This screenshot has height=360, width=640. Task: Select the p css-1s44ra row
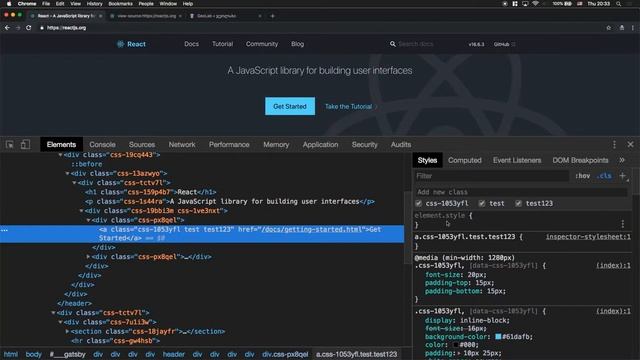tap(230, 202)
